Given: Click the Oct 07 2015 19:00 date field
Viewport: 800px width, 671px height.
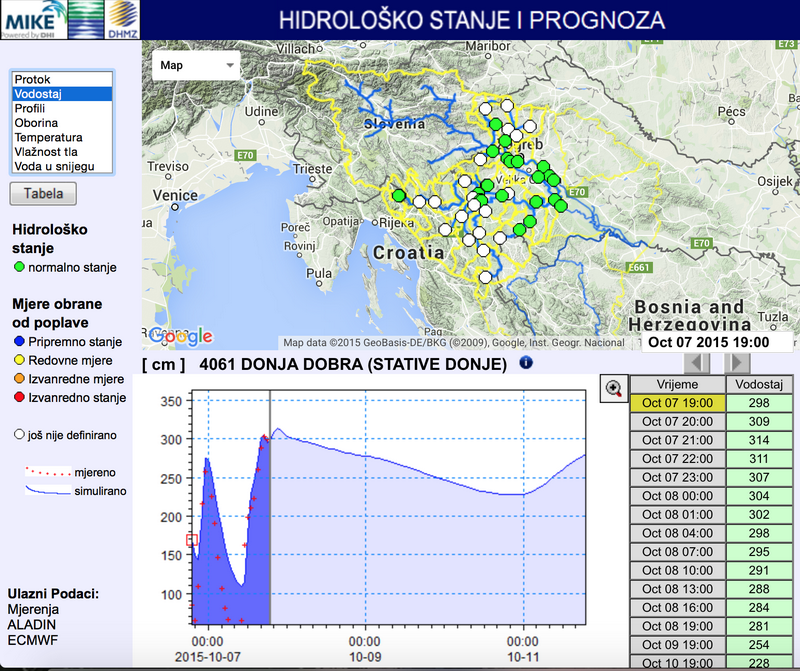Looking at the screenshot, I should tap(708, 341).
